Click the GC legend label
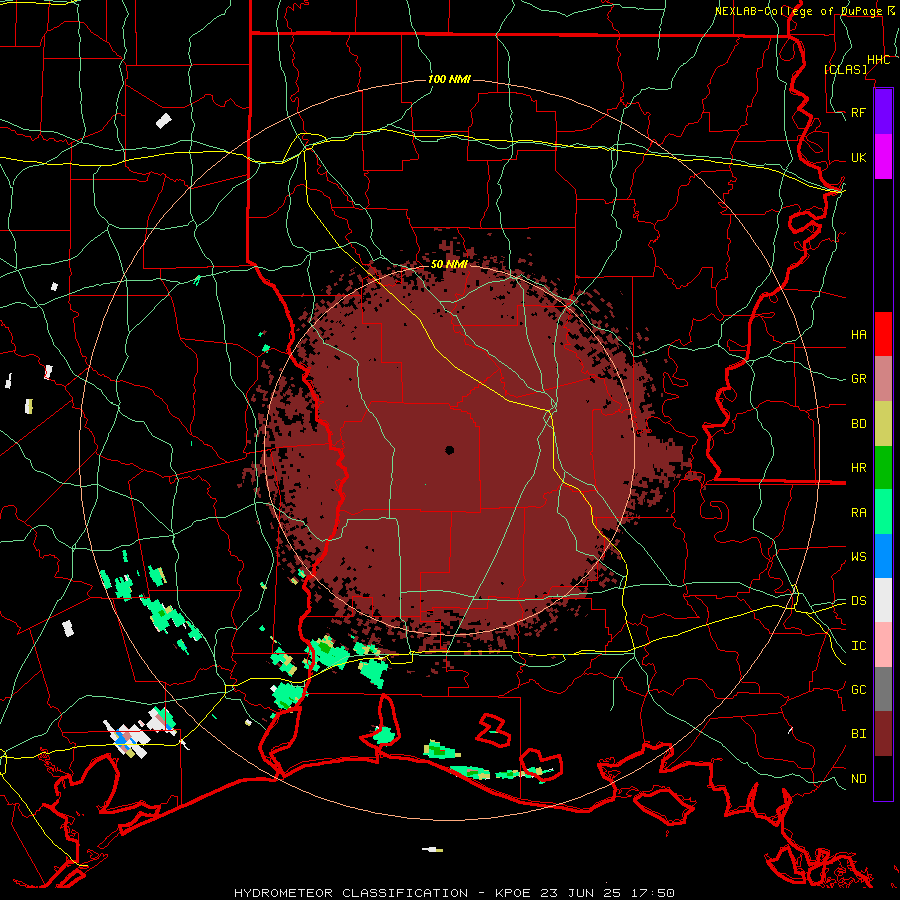The width and height of the screenshot is (900, 900). [858, 690]
